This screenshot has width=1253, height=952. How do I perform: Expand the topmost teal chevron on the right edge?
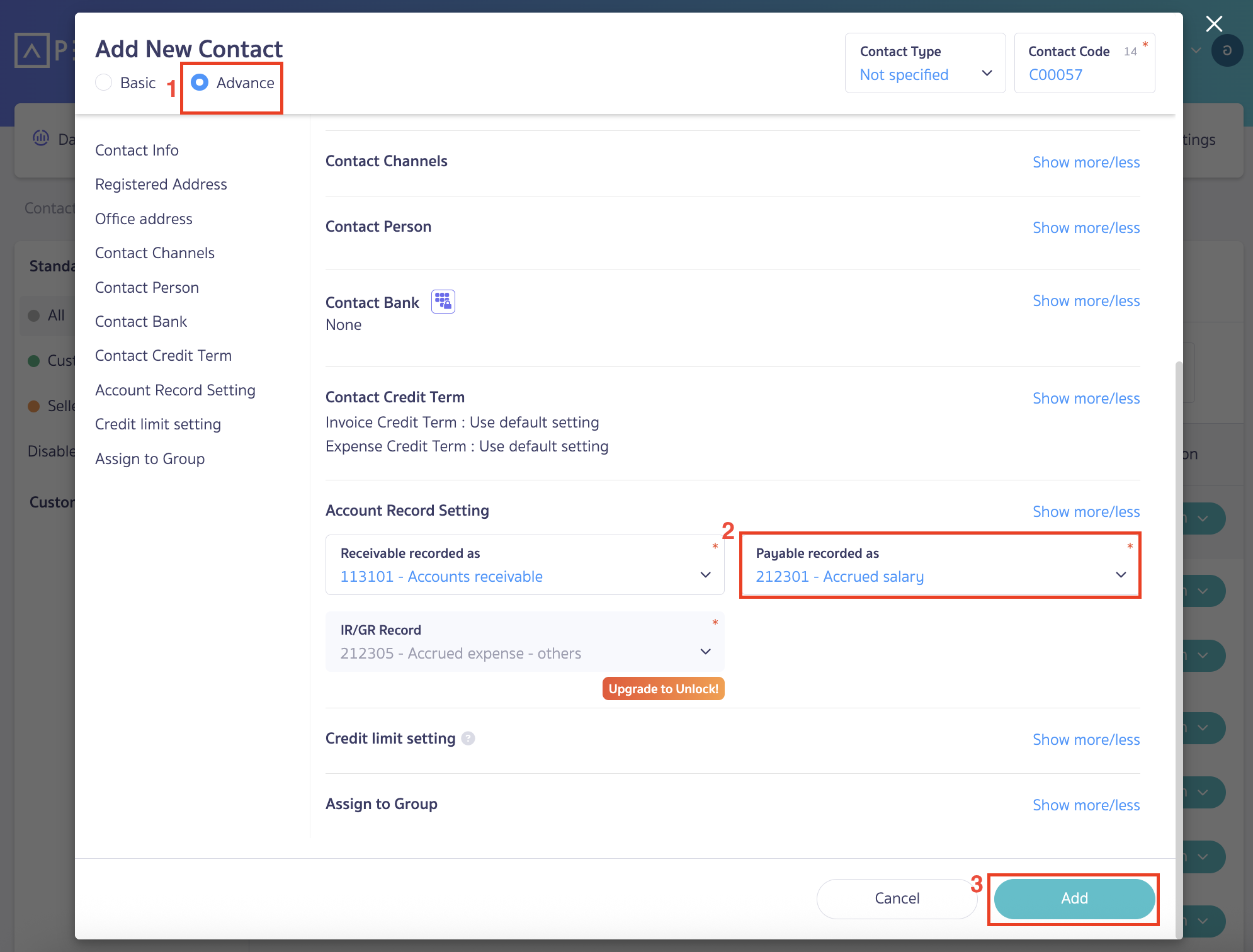tap(1203, 518)
